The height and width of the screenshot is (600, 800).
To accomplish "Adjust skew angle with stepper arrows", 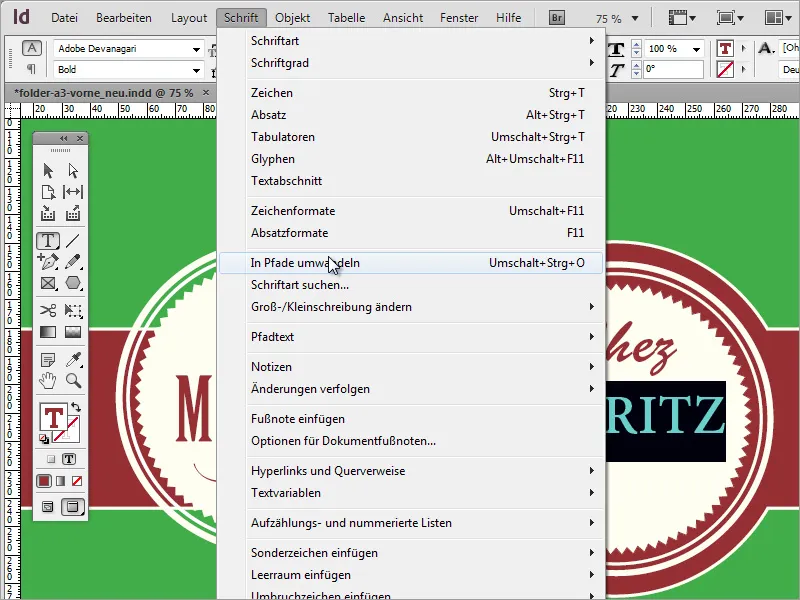I will pyautogui.click(x=636, y=69).
